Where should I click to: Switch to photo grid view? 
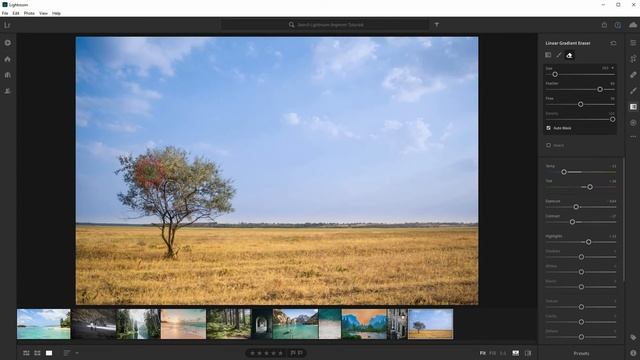[27, 353]
